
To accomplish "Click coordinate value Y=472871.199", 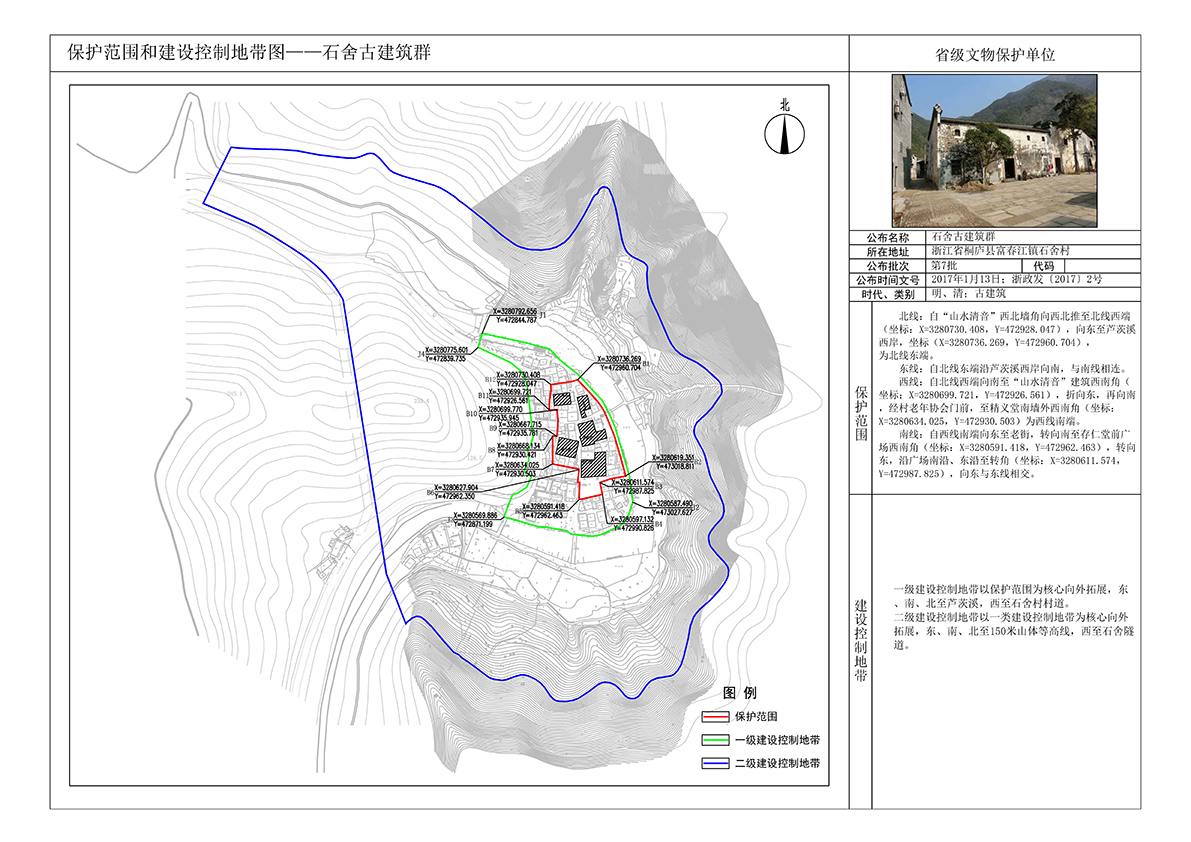I will coord(474,524).
